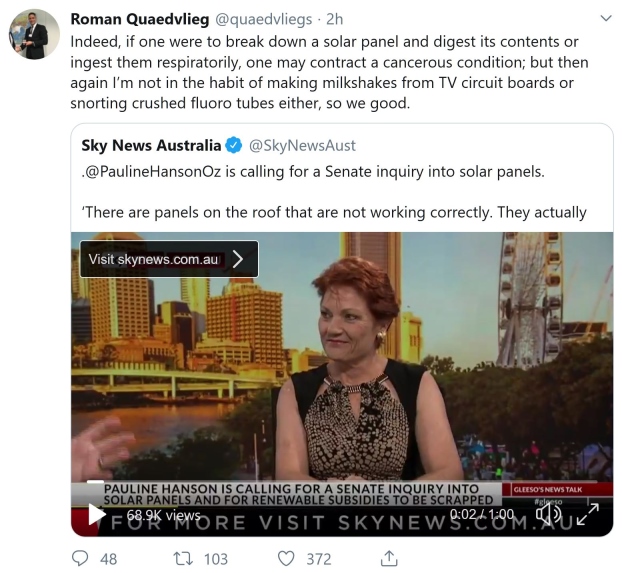Open Roman Quaedvlieg display name
The image size is (622, 573).
point(140,19)
